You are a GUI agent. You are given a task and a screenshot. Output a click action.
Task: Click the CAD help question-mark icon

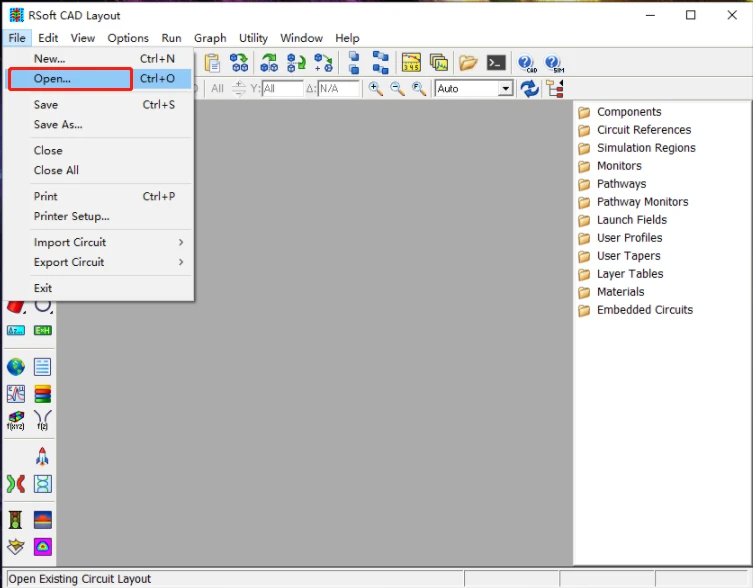[526, 63]
